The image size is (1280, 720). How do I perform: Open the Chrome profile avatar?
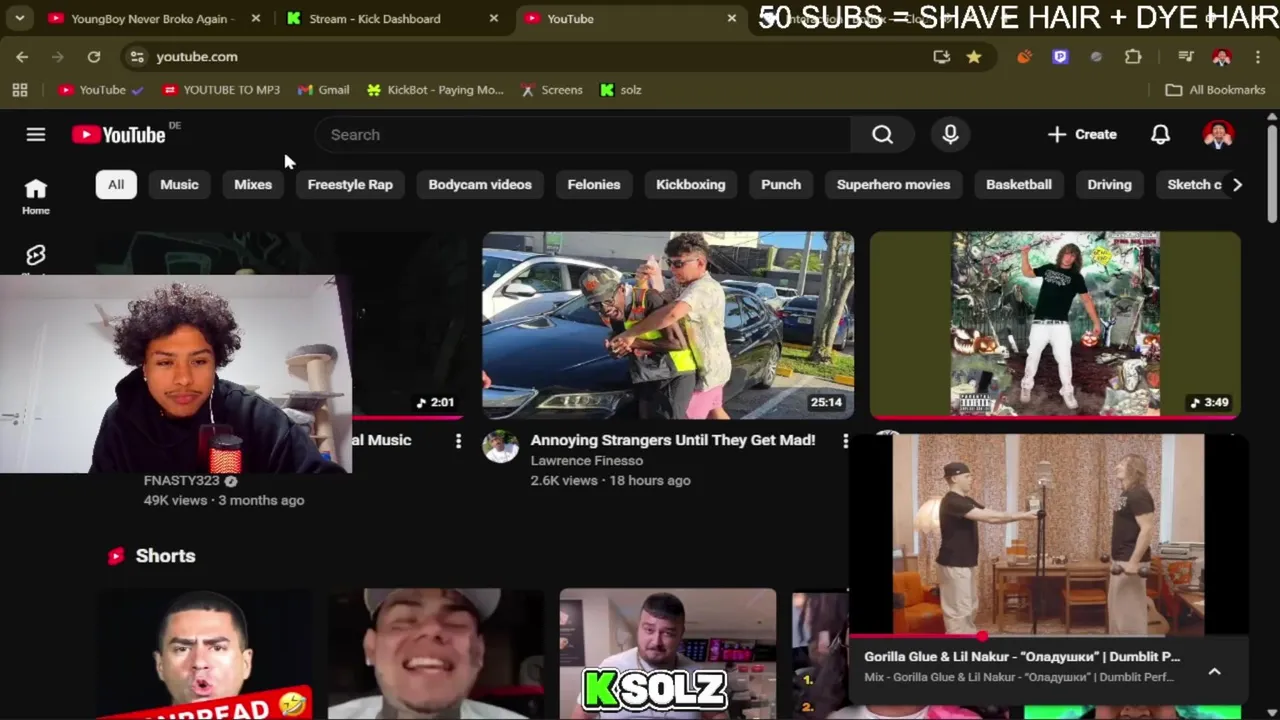[x=1221, y=57]
